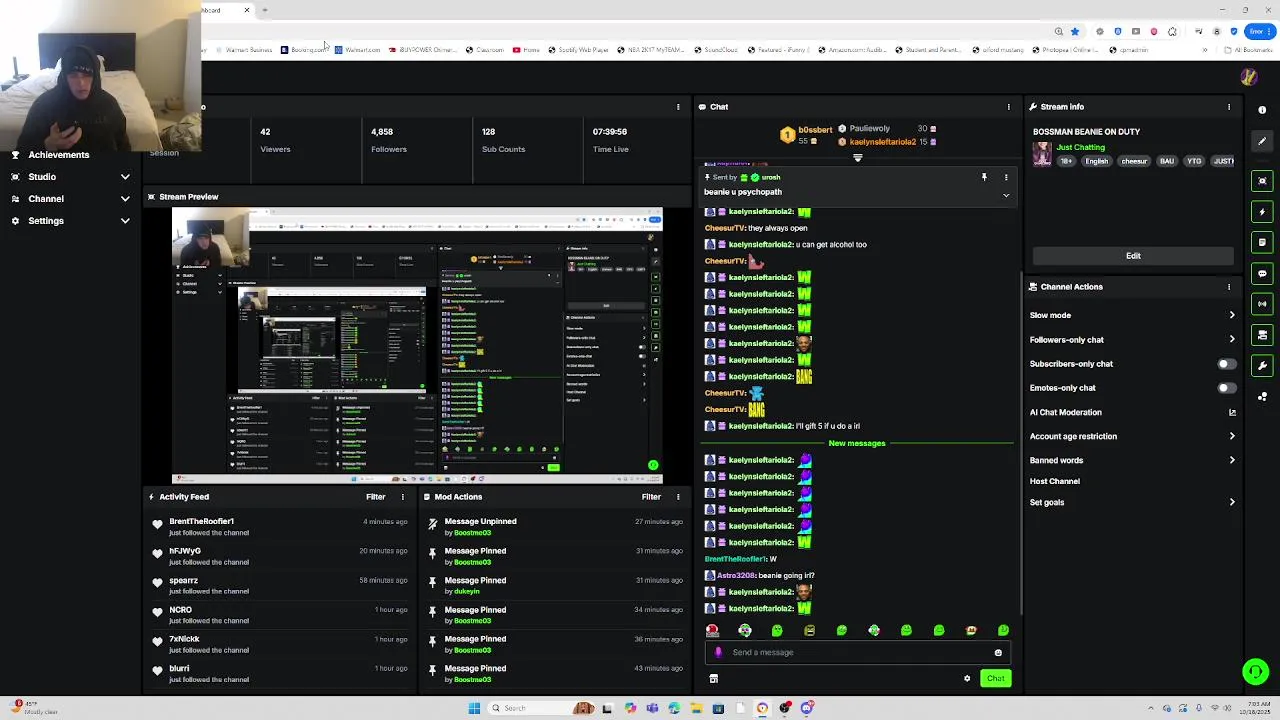This screenshot has width=1280, height=720.
Task: Open the Activity Feed Filter
Action: [375, 497]
